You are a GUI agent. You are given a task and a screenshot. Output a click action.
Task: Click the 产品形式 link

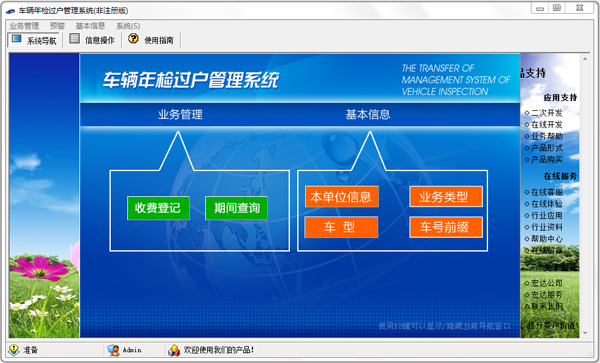pyautogui.click(x=546, y=148)
